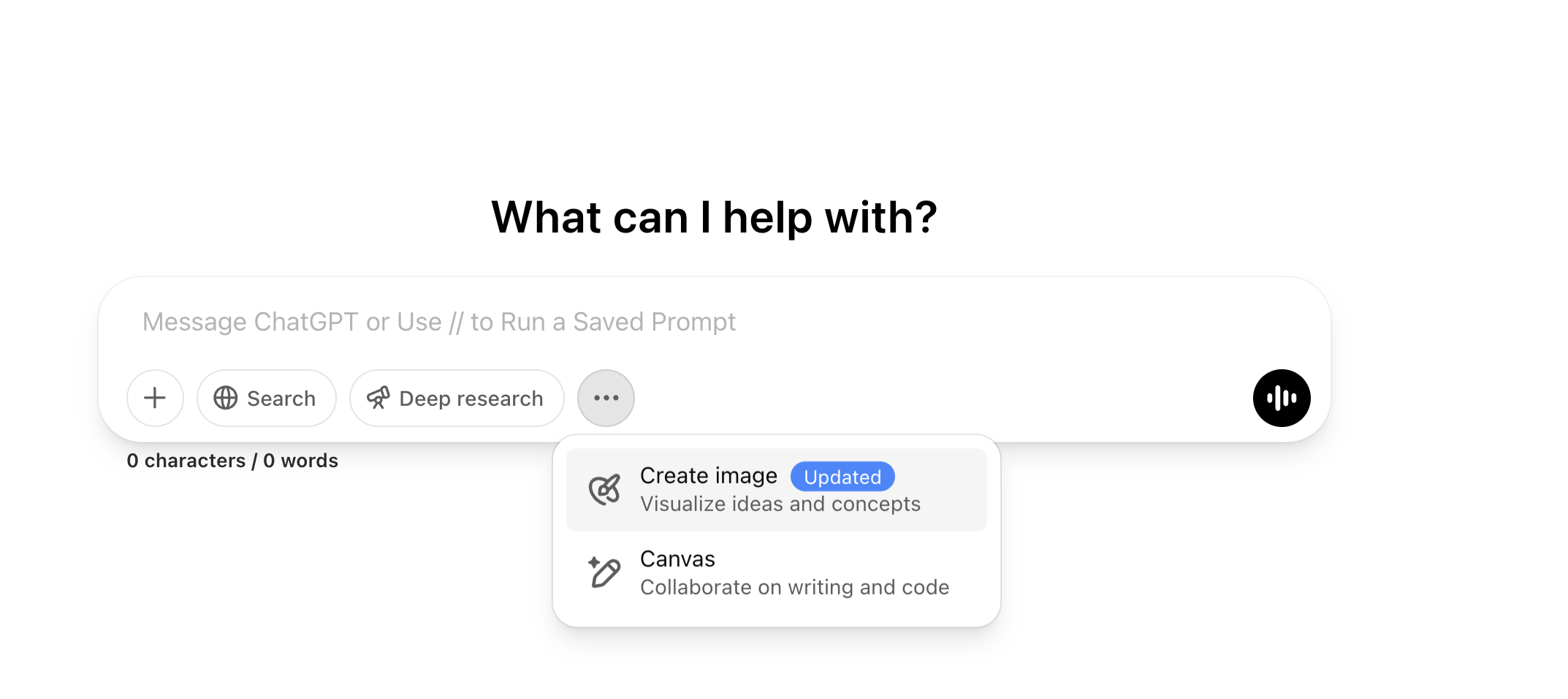Click the globe icon on Search
1568x699 pixels.
click(226, 398)
